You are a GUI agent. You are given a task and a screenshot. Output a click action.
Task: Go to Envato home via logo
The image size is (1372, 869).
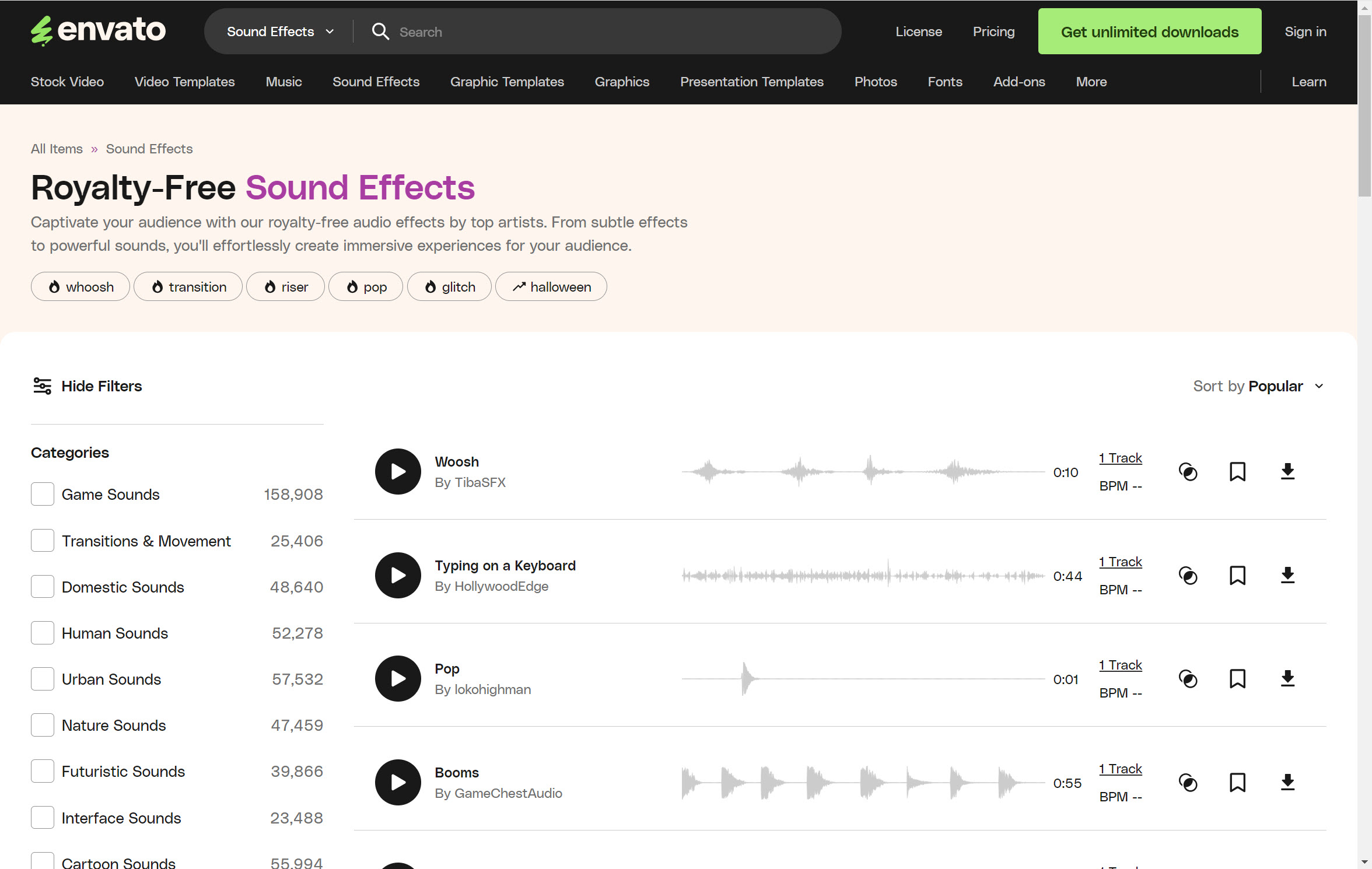point(98,30)
